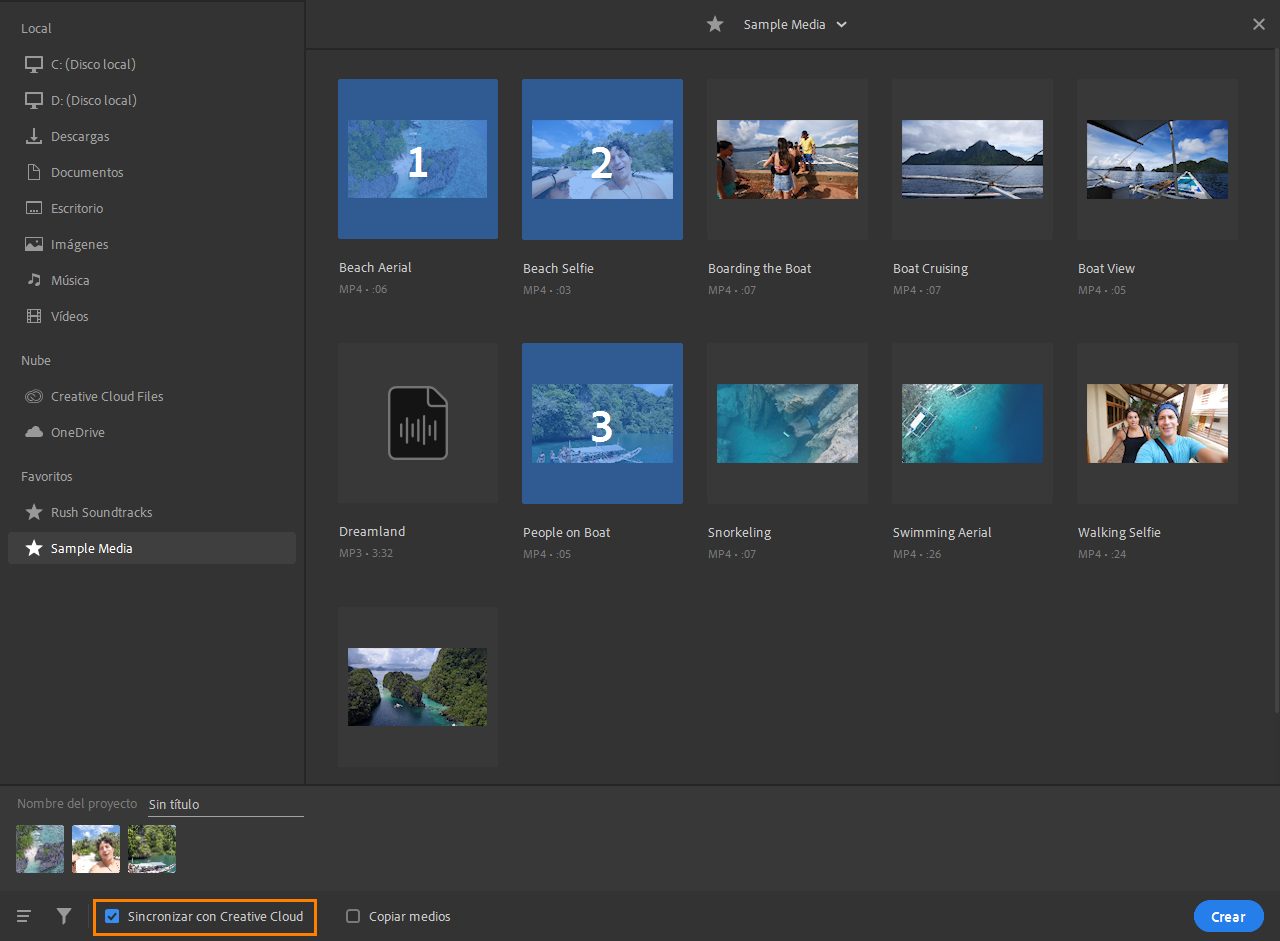Click the Nombre del proyecto text field

click(x=225, y=804)
